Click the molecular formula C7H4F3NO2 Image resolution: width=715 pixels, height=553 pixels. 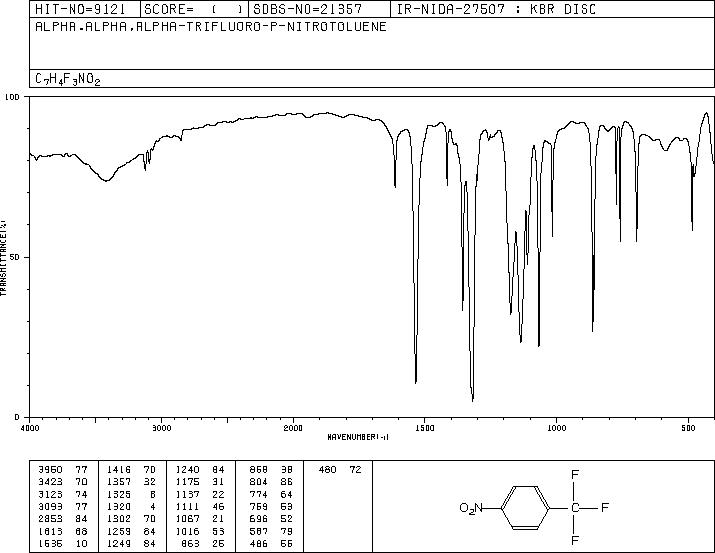point(67,79)
